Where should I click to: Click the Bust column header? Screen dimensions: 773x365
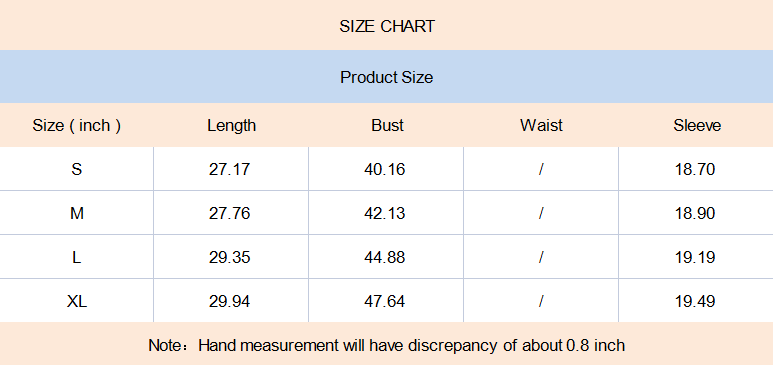(x=387, y=125)
